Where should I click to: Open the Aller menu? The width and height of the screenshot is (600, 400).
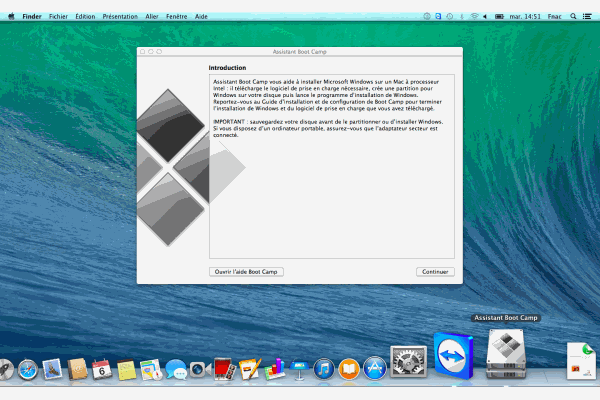coord(152,16)
